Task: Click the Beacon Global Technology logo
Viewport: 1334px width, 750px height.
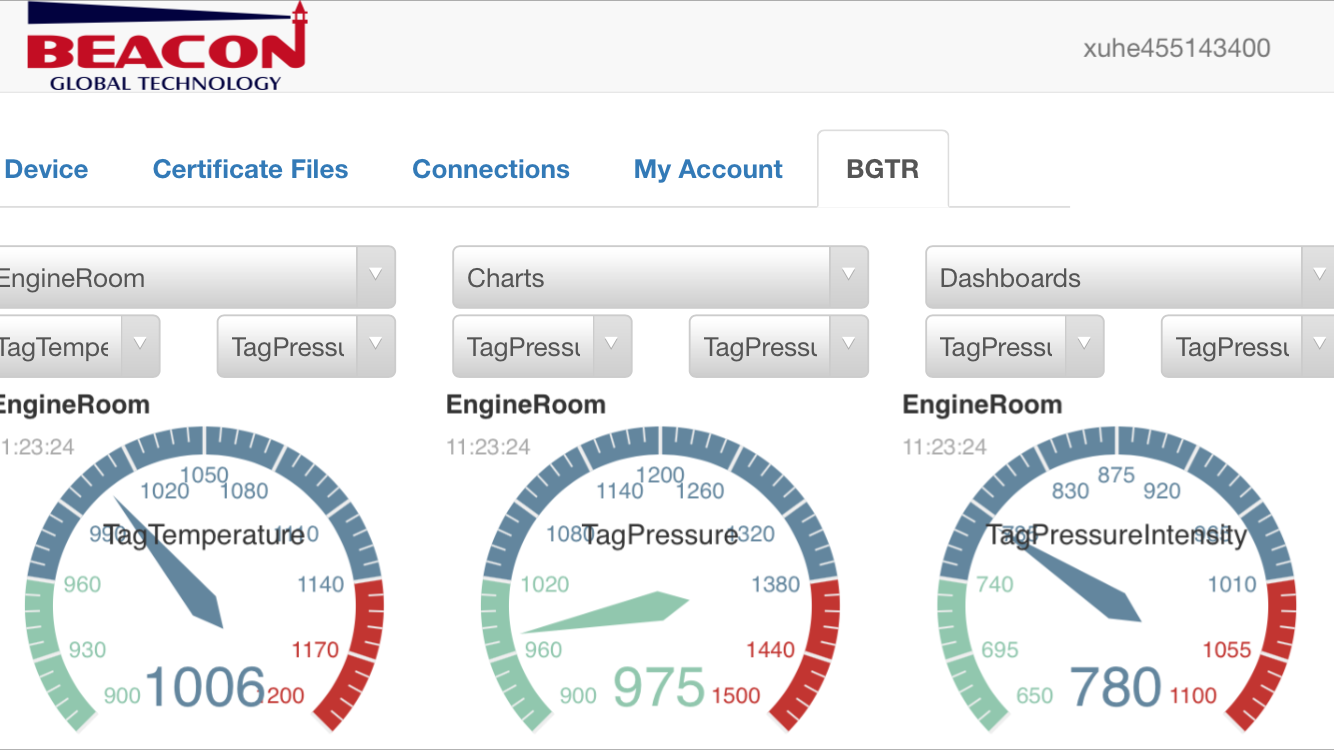Action: (165, 48)
